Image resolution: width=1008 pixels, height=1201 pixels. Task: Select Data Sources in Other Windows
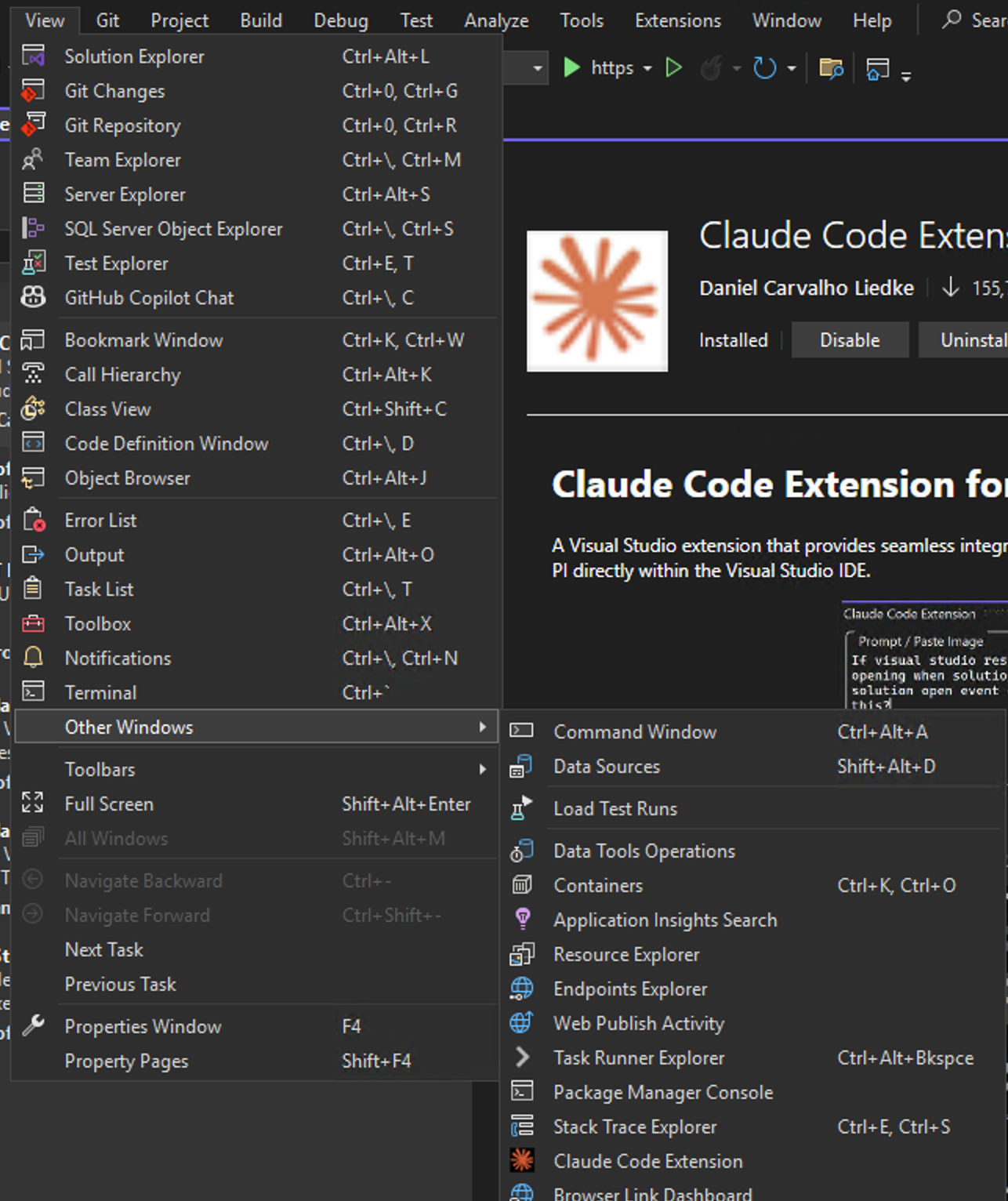coord(754,767)
